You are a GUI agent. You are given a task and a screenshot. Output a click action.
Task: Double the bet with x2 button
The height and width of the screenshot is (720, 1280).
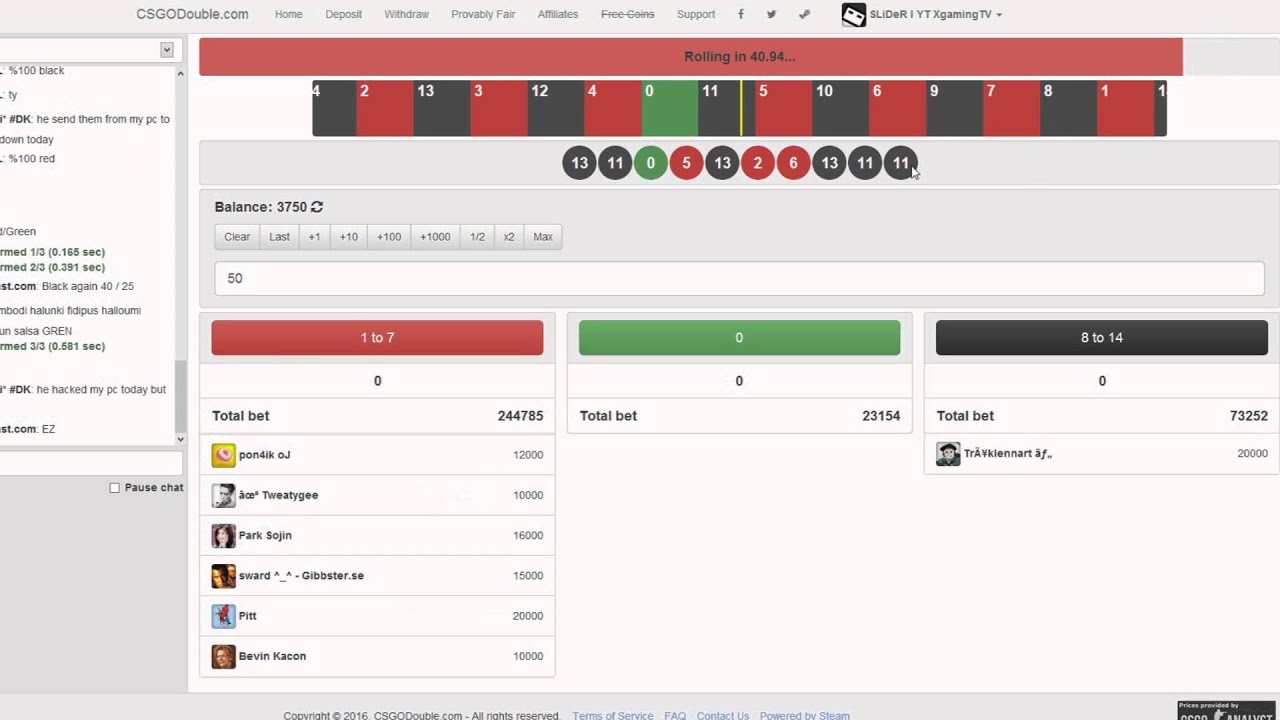(x=509, y=237)
